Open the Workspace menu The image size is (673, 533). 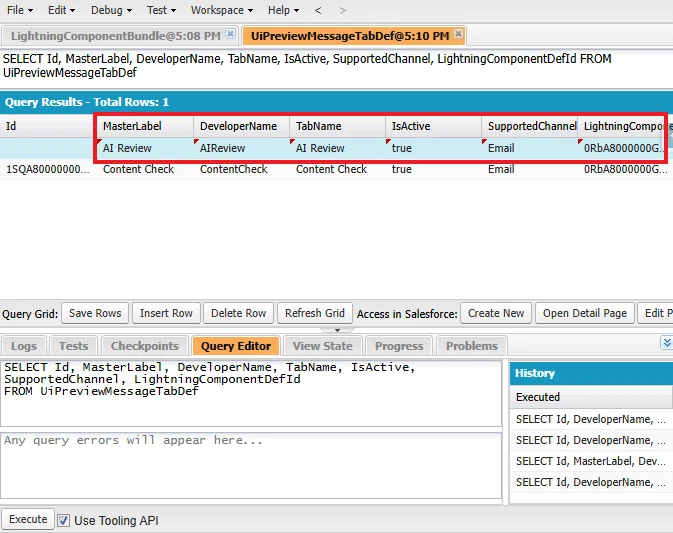221,10
